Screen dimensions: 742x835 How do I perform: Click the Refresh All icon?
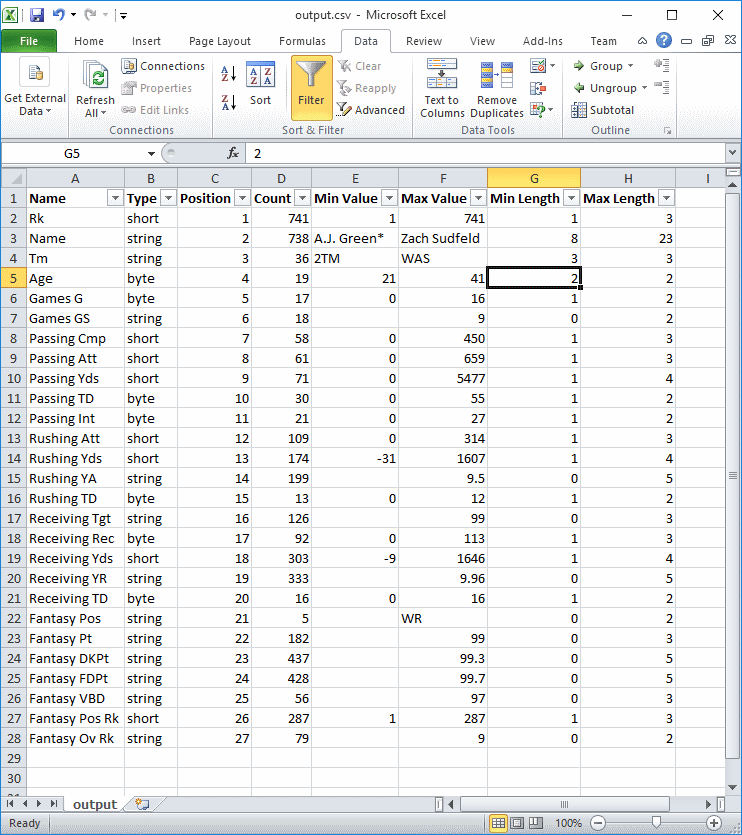pos(95,75)
